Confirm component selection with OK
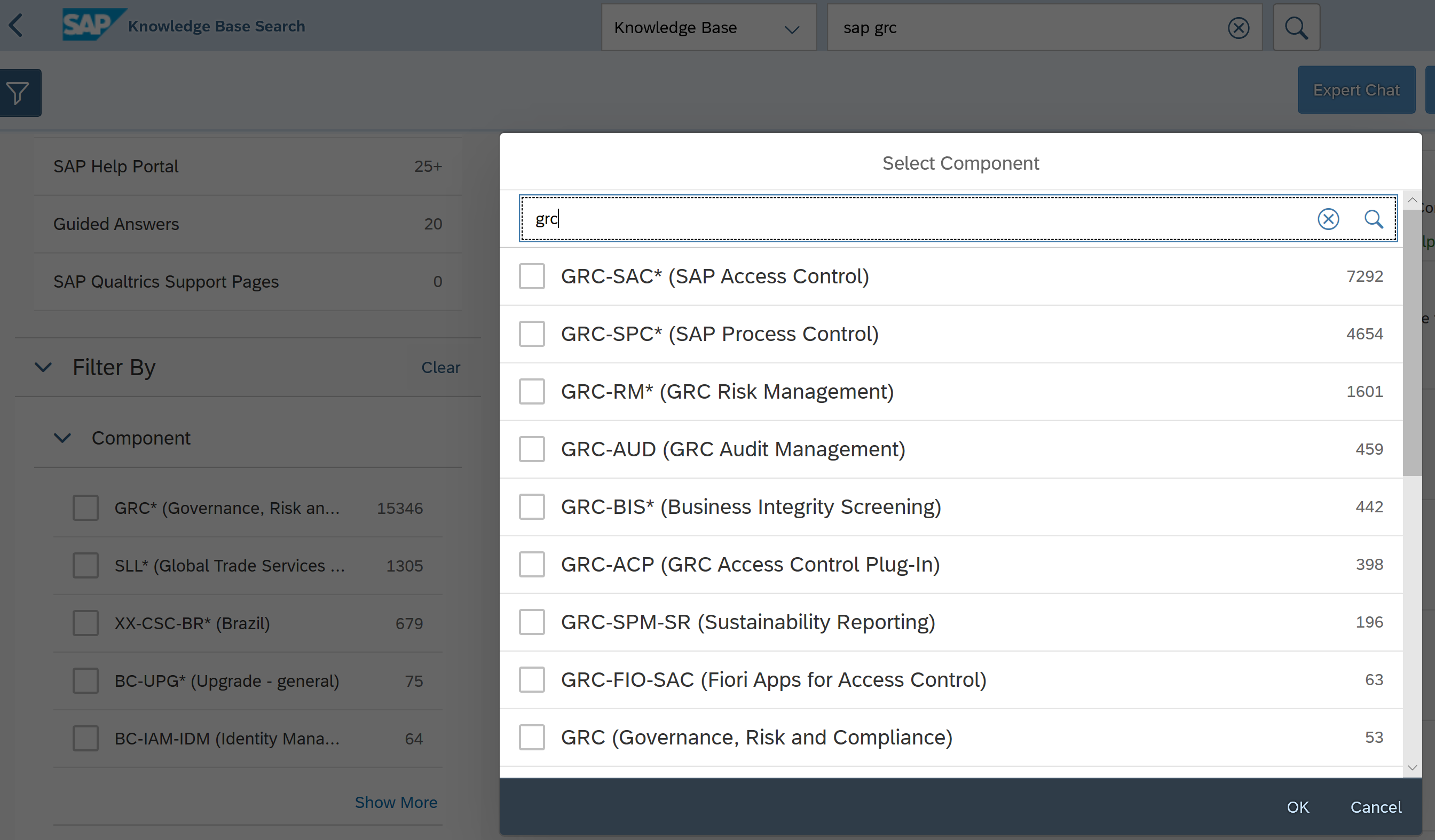The image size is (1435, 840). point(1298,806)
